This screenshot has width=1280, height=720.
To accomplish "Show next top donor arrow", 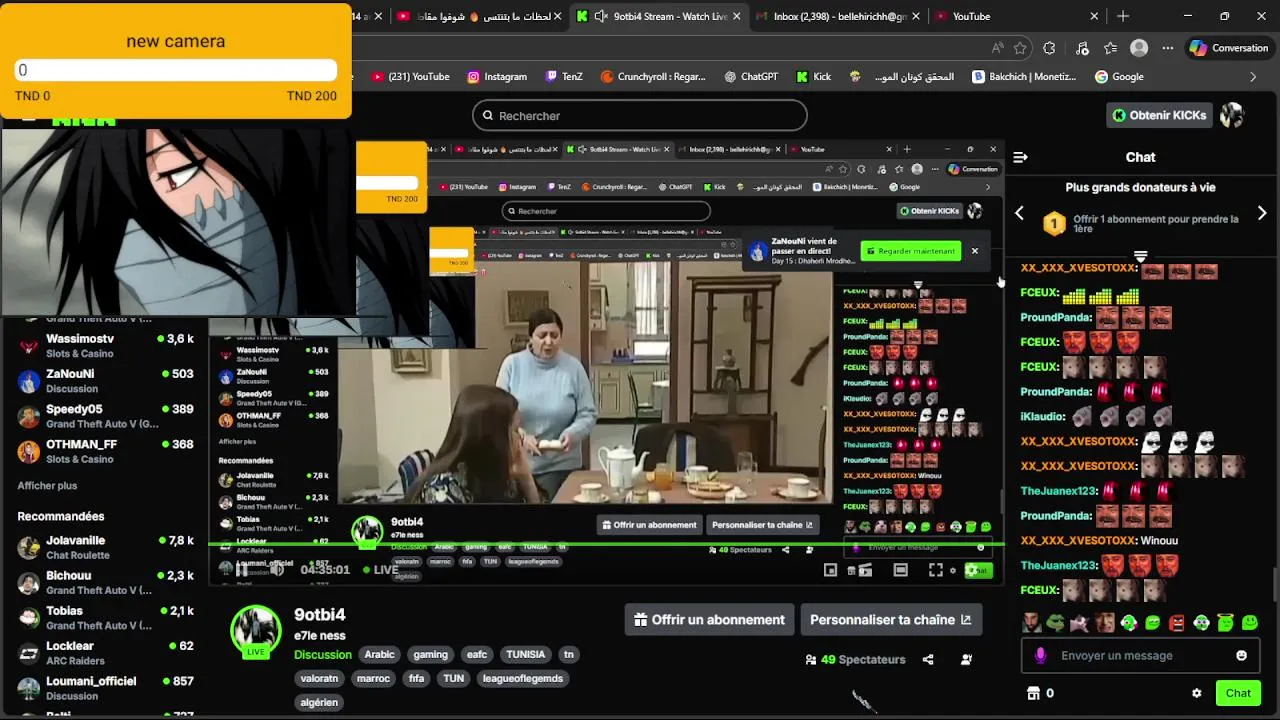I will click(x=1262, y=213).
